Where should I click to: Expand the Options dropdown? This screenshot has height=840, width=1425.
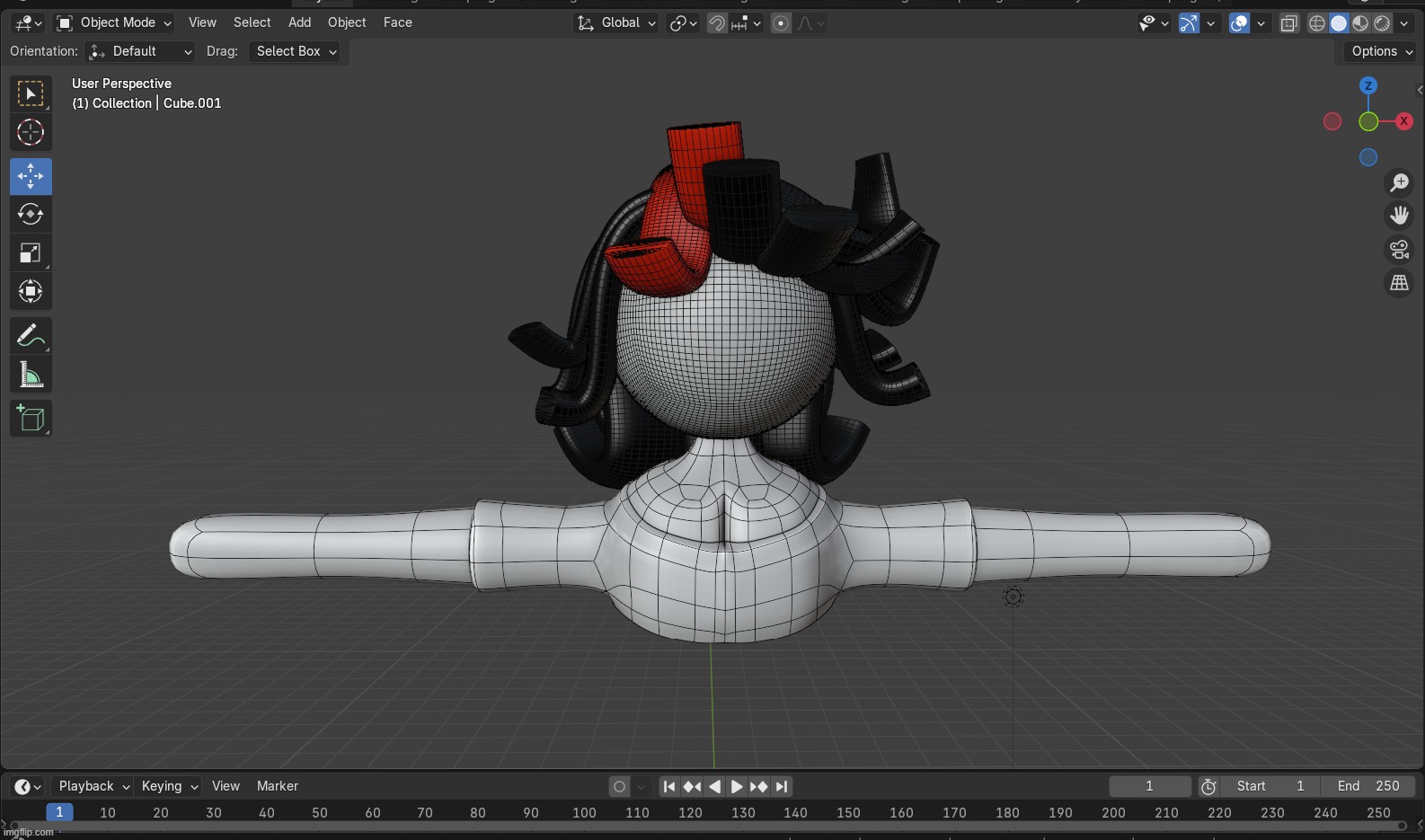pyautogui.click(x=1382, y=51)
